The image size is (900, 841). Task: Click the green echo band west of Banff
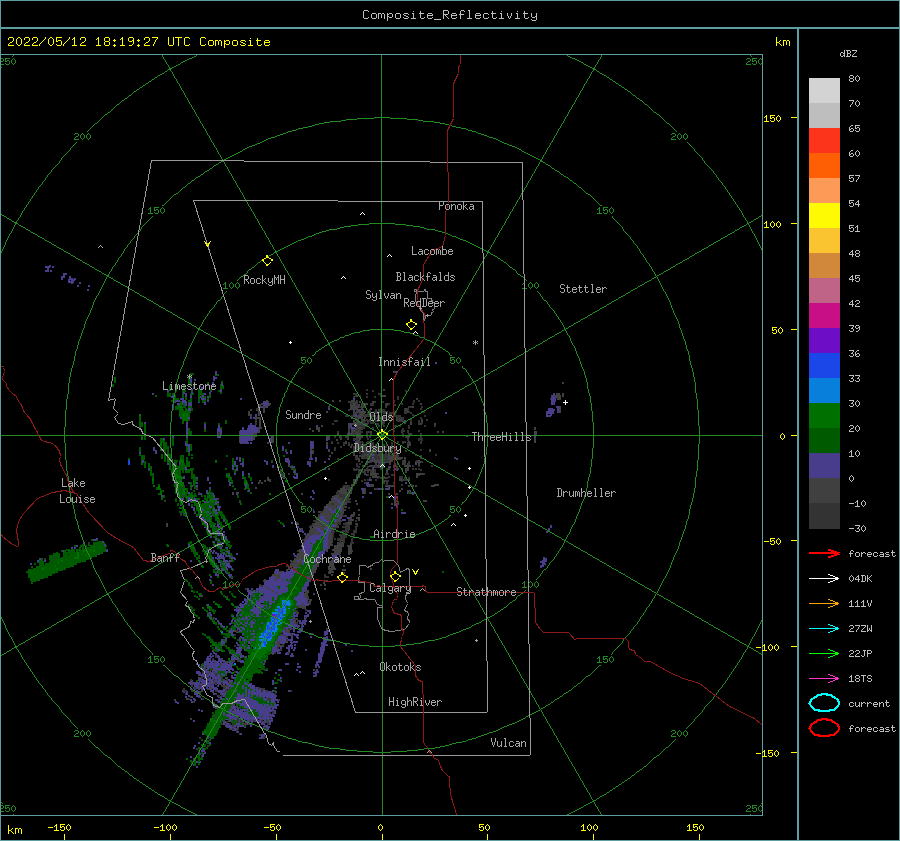(x=67, y=560)
